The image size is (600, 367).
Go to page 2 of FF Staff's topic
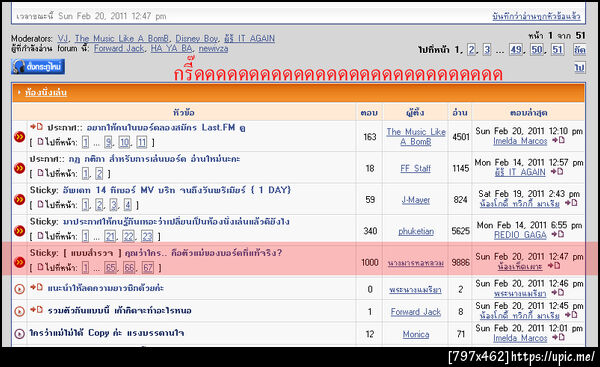tap(99, 174)
